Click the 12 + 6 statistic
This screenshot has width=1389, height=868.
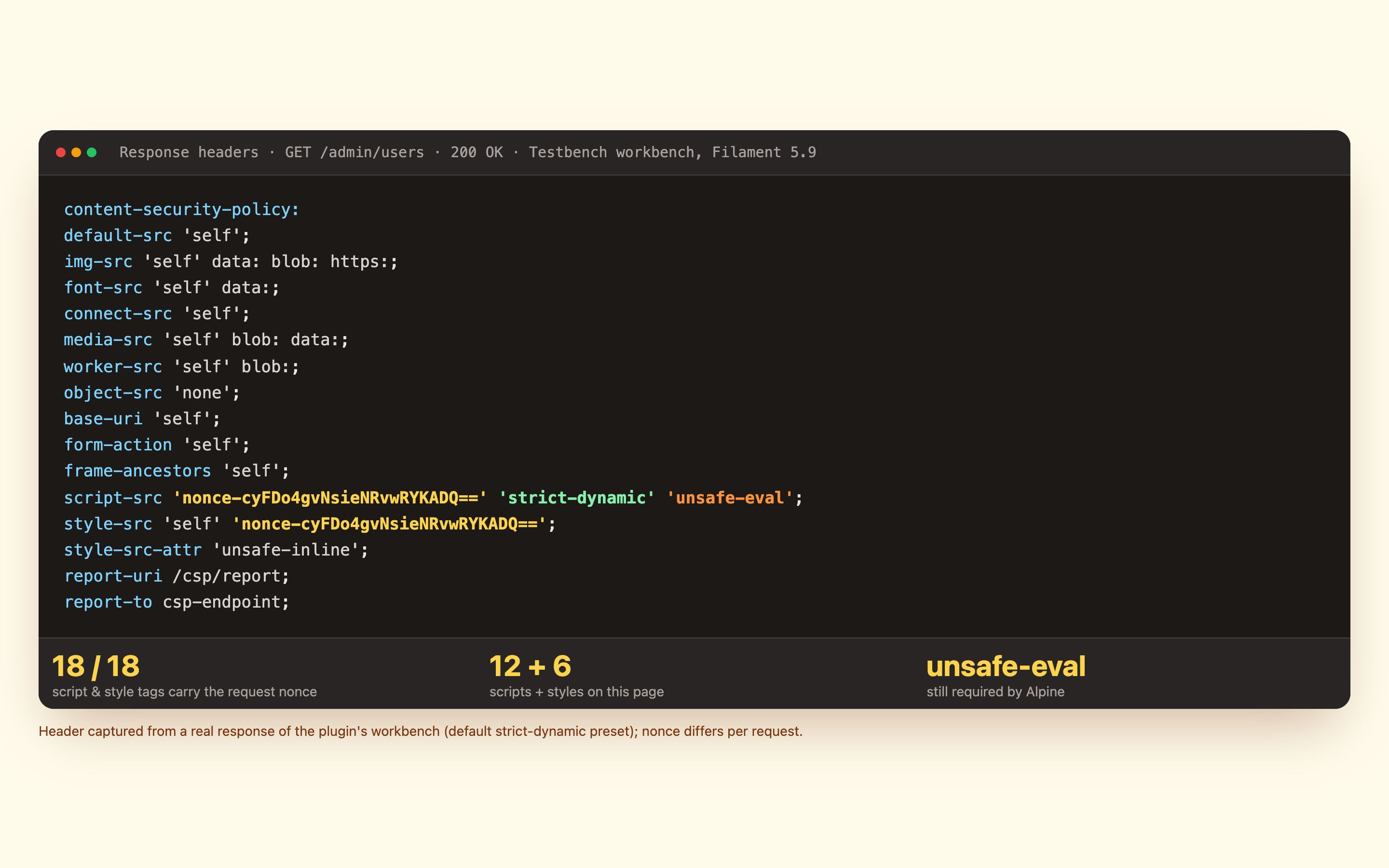click(x=531, y=666)
